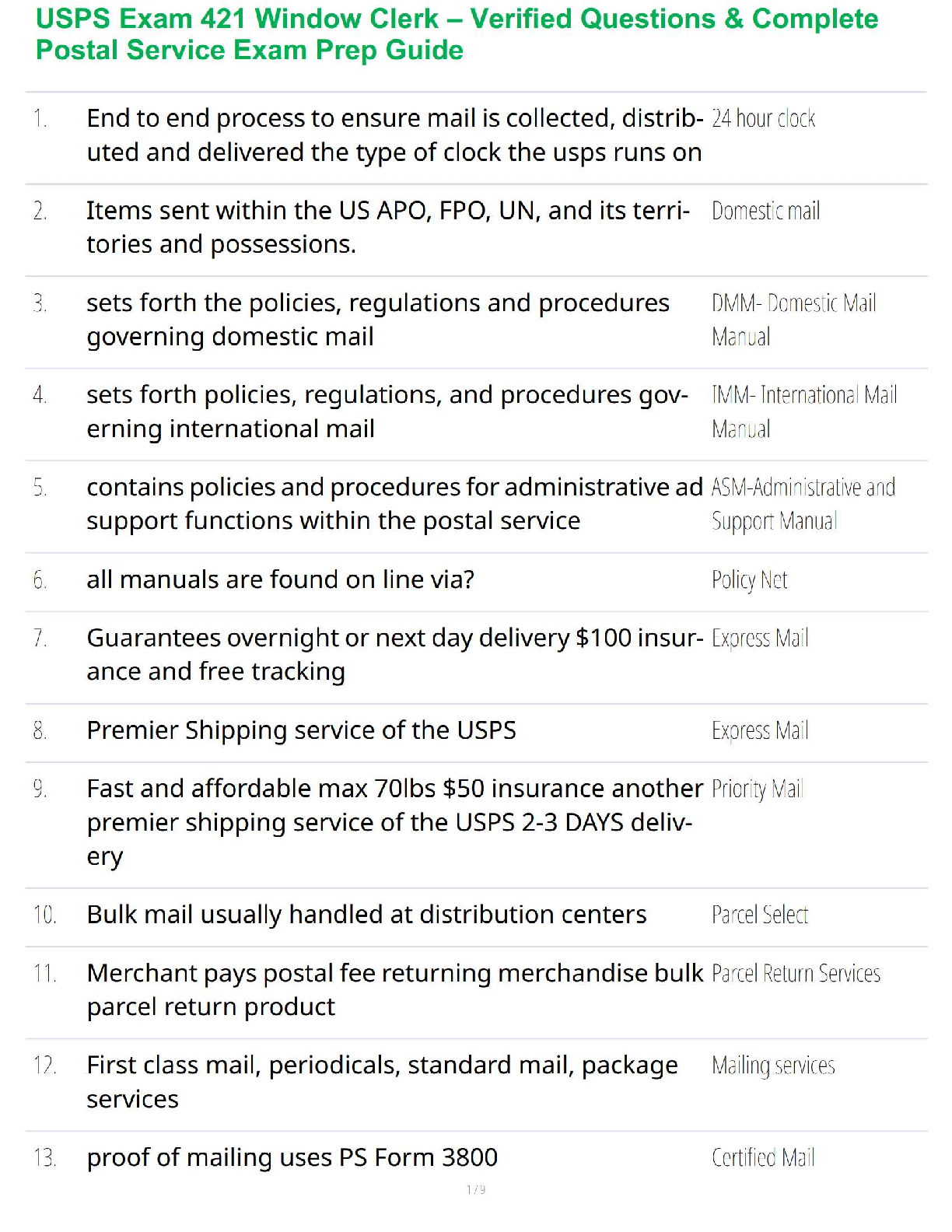Screen dimensions: 952x1232
Task: Click the 'Parcel Select' answer
Action: [x=759, y=915]
